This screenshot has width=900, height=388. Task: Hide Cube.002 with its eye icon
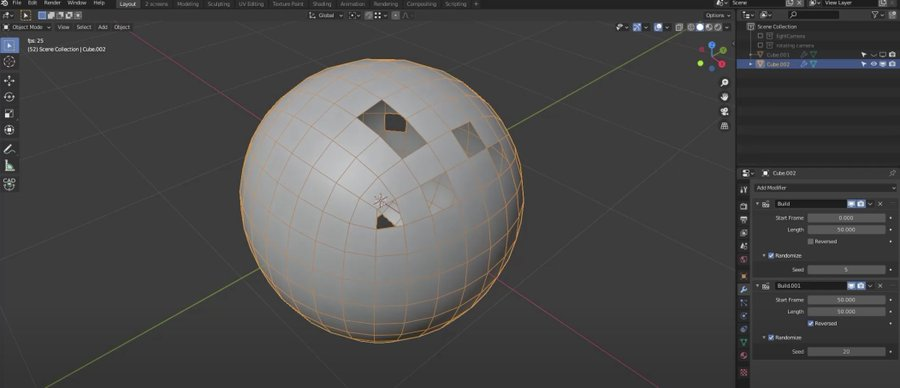[874, 64]
